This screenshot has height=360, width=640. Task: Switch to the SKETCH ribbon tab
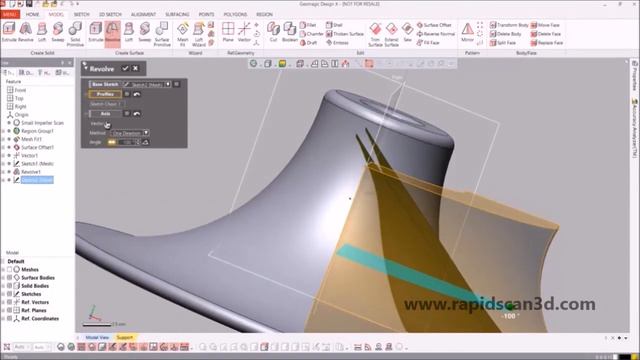pyautogui.click(x=82, y=14)
